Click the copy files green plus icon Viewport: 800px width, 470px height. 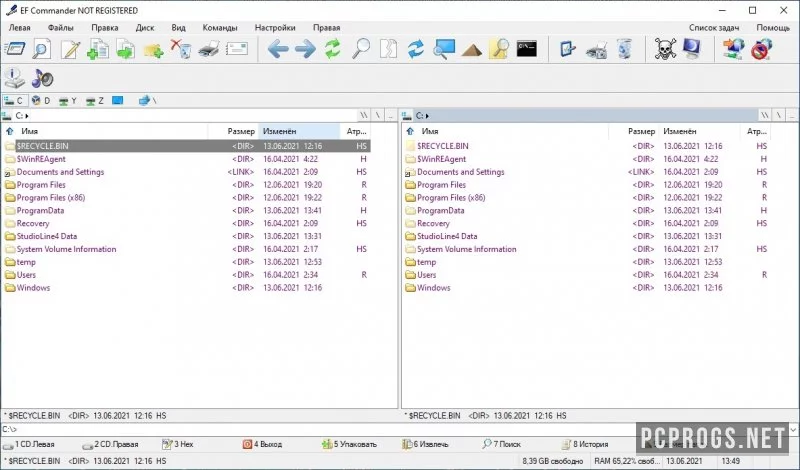click(97, 50)
